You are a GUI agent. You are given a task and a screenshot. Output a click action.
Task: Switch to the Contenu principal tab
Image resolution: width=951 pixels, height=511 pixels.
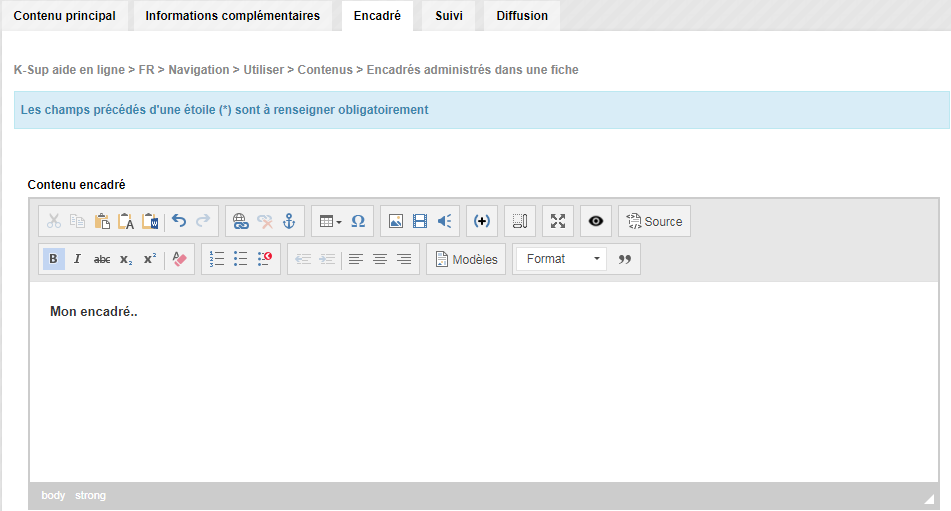[x=65, y=16]
